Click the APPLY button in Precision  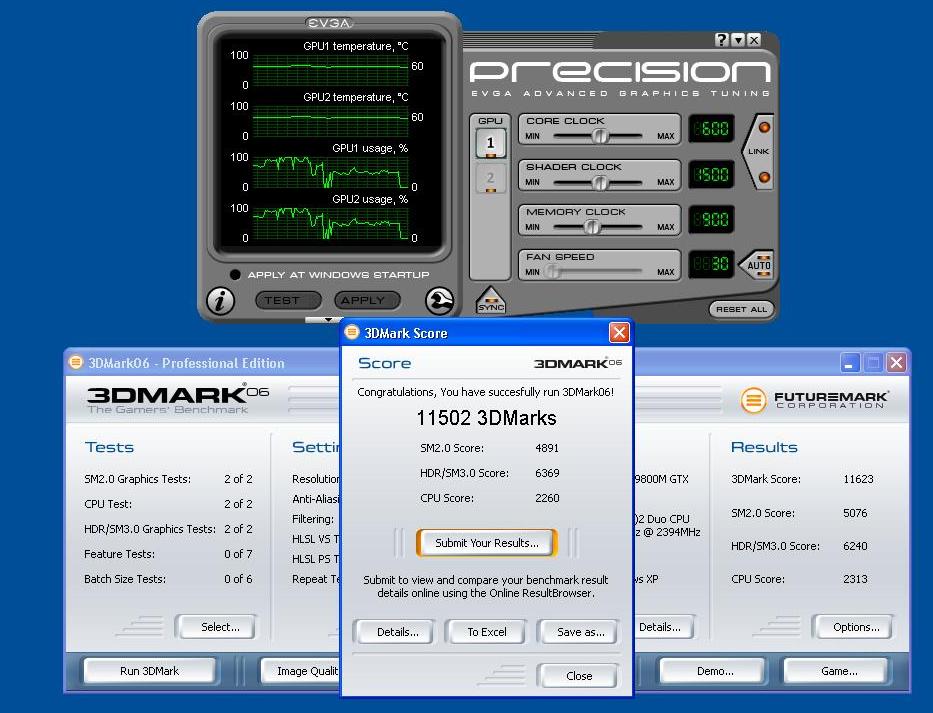pyautogui.click(x=367, y=301)
